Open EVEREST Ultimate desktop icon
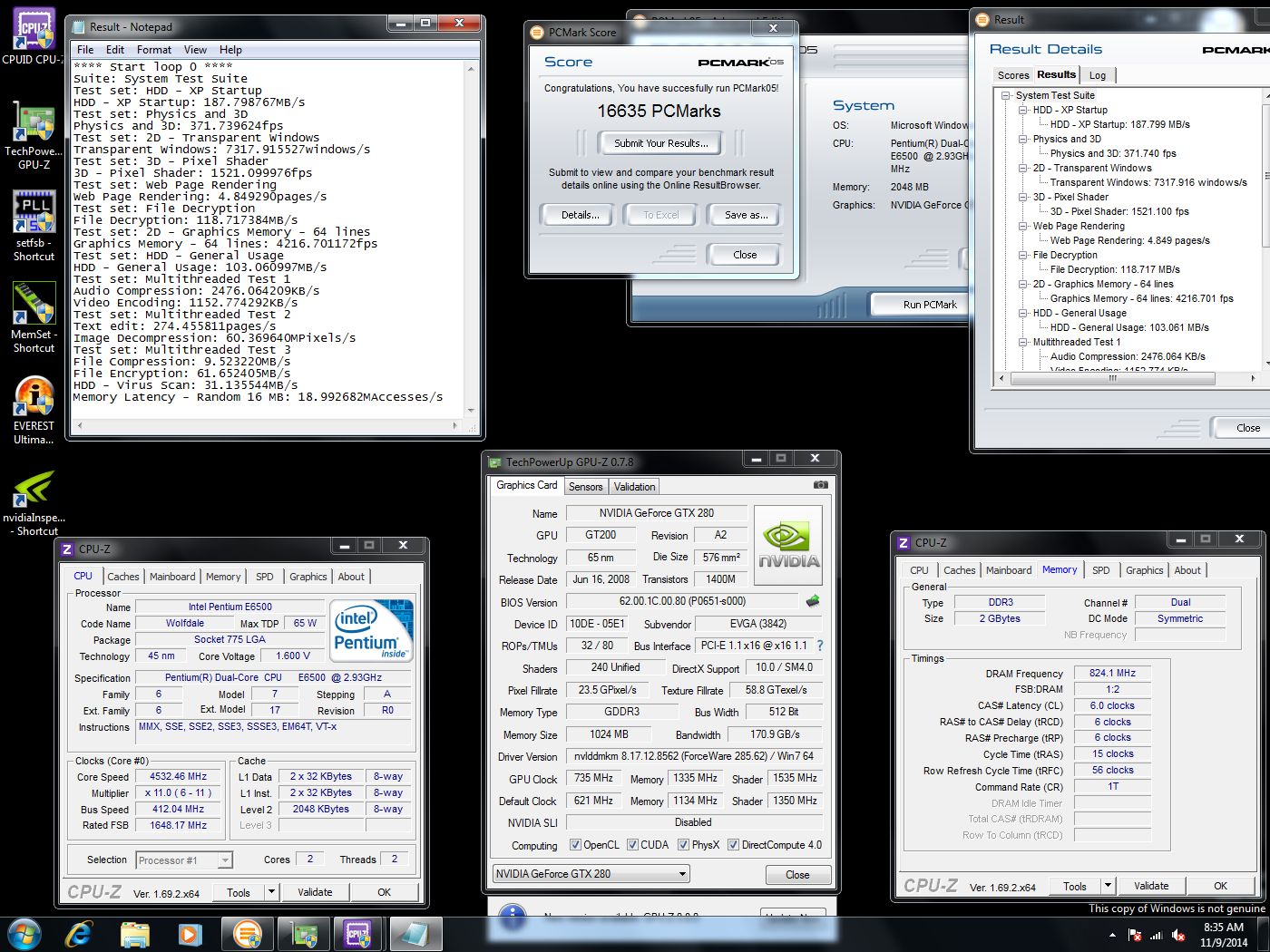Image resolution: width=1270 pixels, height=952 pixels. (x=34, y=395)
